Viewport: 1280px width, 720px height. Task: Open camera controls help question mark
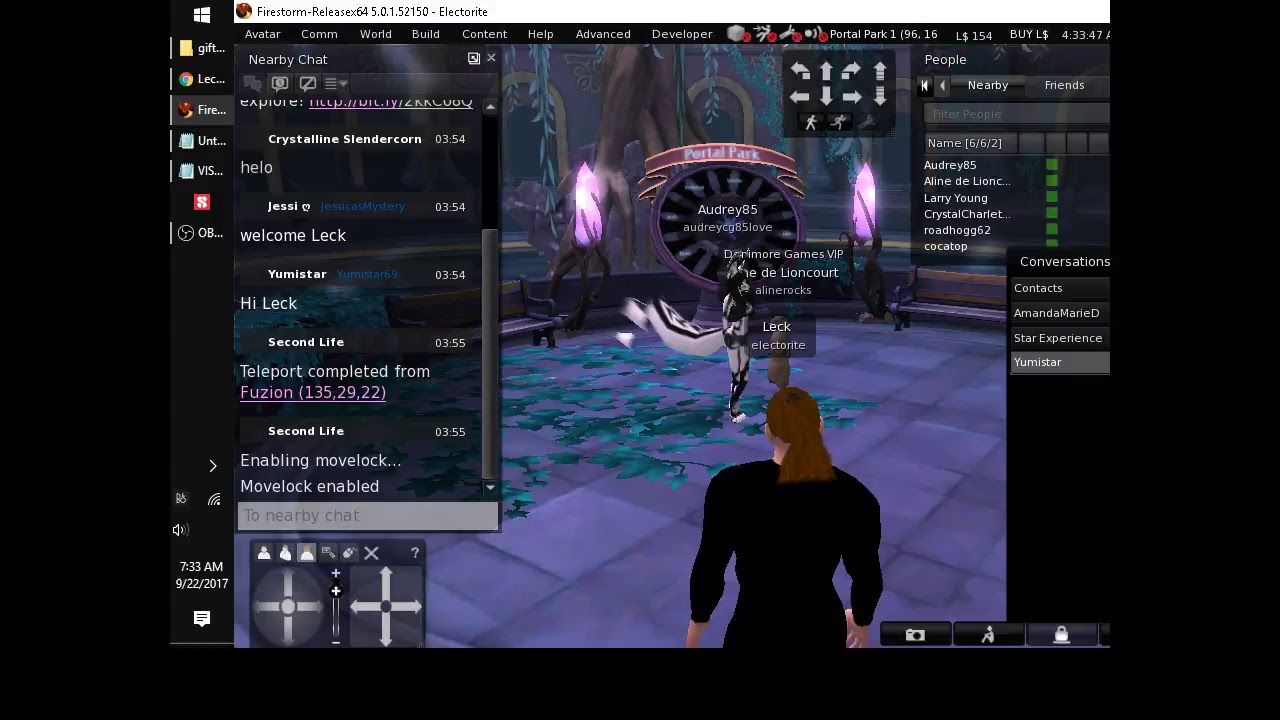click(415, 553)
